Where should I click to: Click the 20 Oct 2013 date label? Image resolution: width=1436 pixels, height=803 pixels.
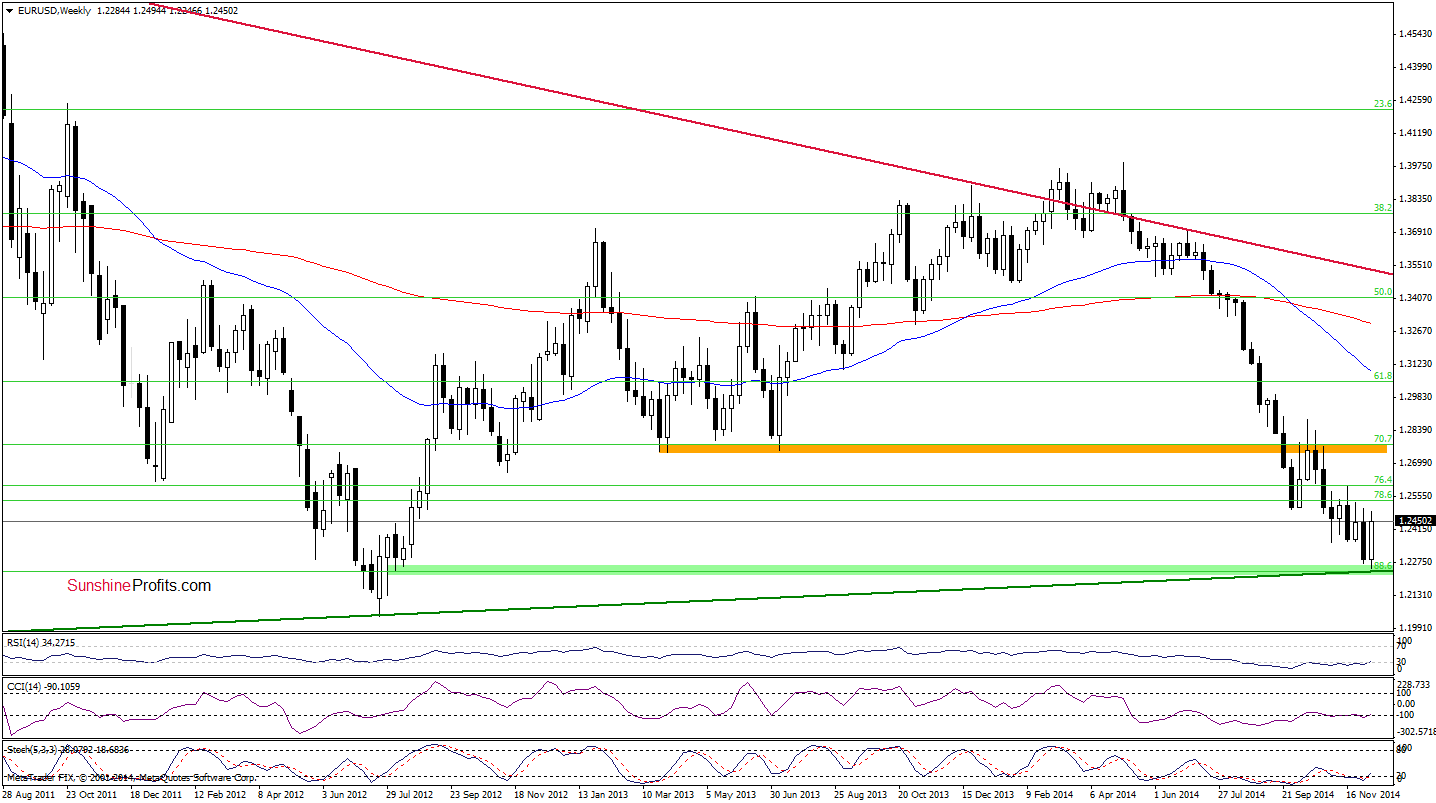coord(922,795)
